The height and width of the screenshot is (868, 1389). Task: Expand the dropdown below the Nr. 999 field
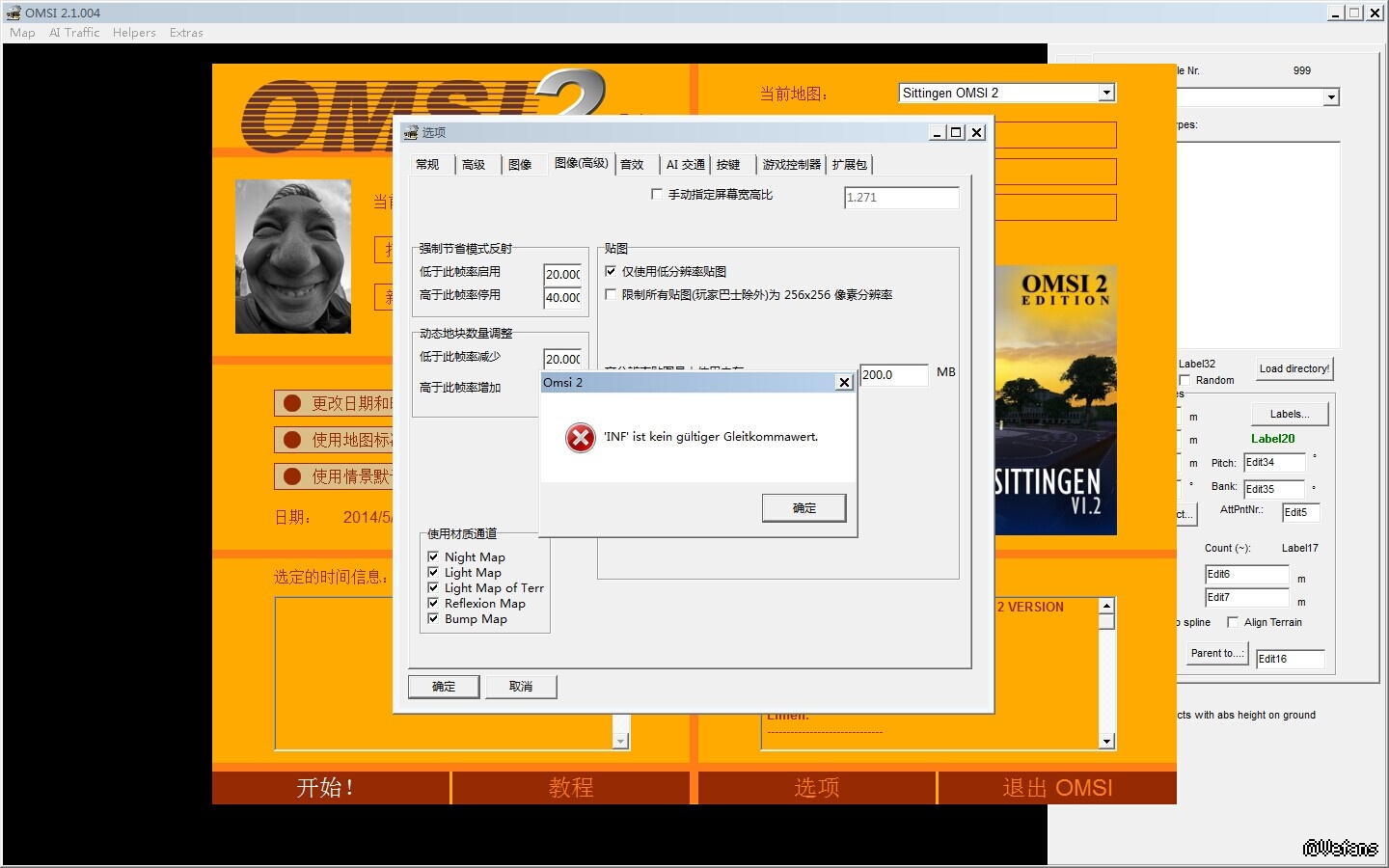[1331, 97]
